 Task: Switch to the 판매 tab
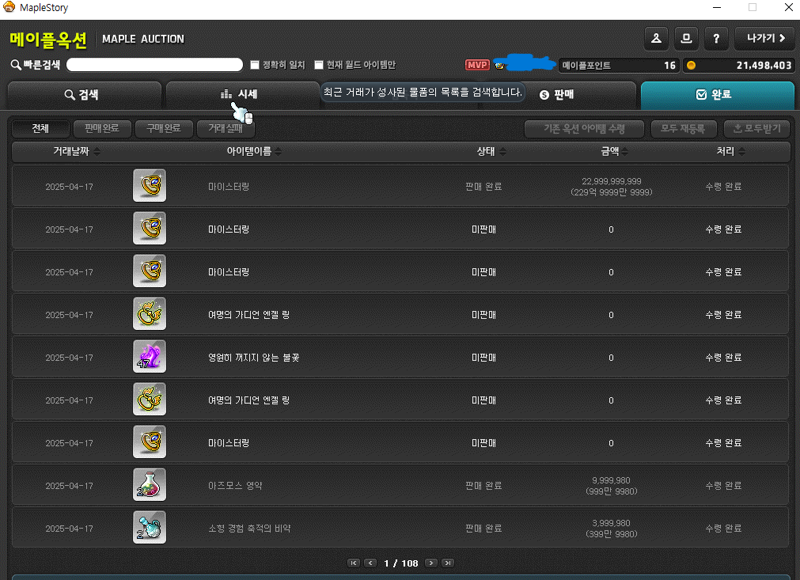click(x=558, y=95)
